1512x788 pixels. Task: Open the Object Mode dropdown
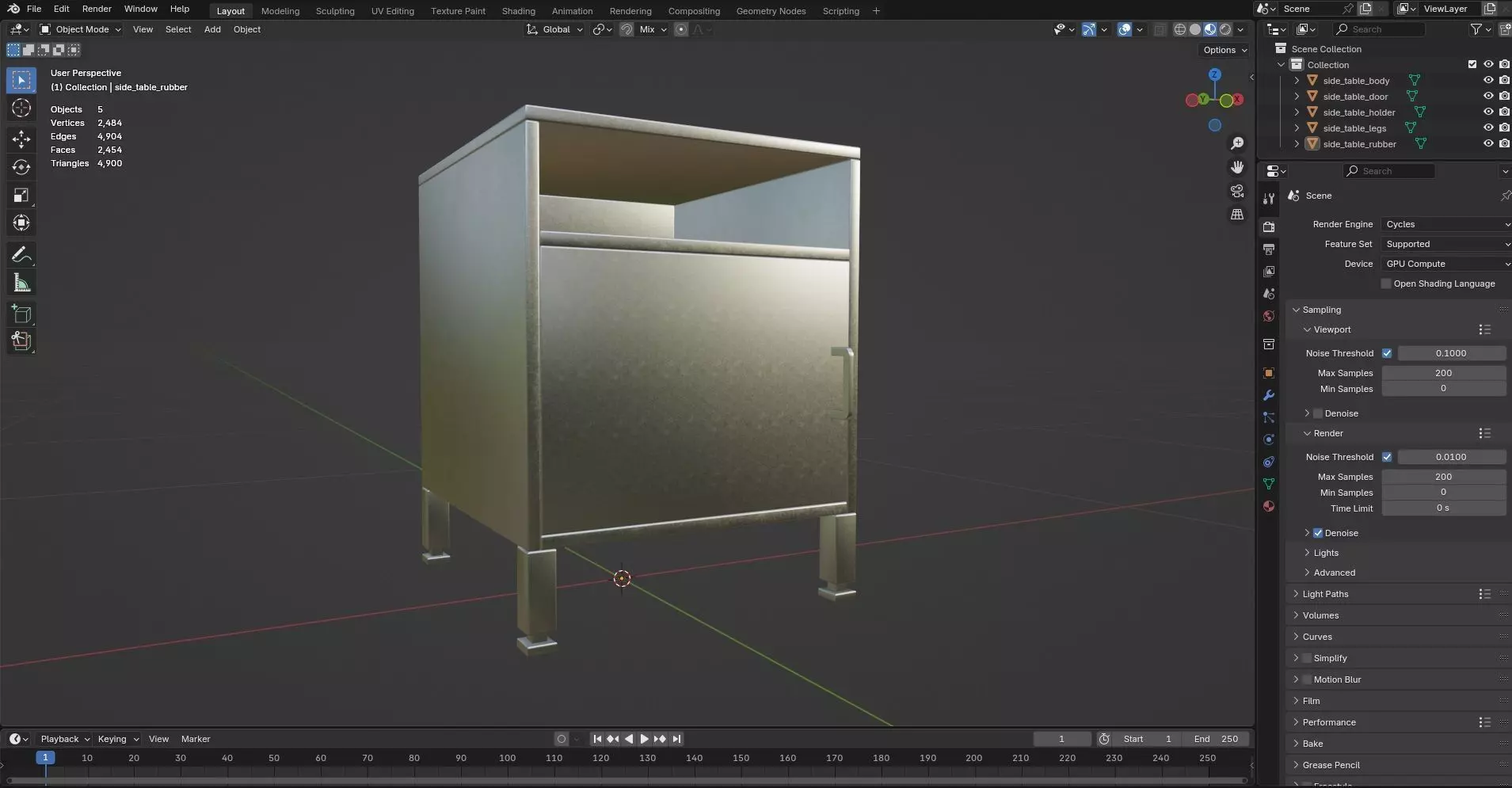pyautogui.click(x=81, y=29)
